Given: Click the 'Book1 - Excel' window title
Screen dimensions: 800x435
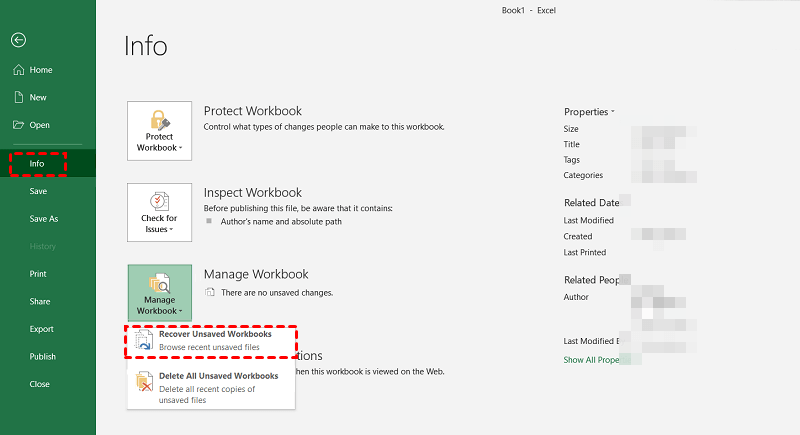Looking at the screenshot, I should [x=529, y=10].
